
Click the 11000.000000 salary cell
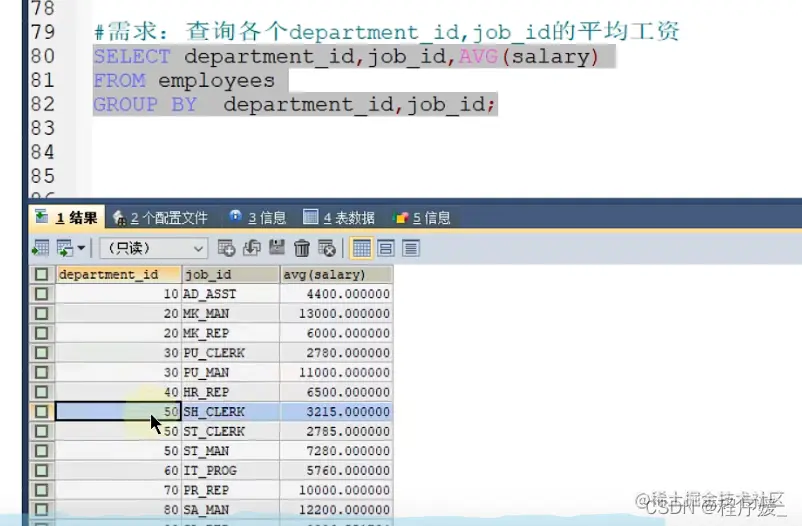337,372
